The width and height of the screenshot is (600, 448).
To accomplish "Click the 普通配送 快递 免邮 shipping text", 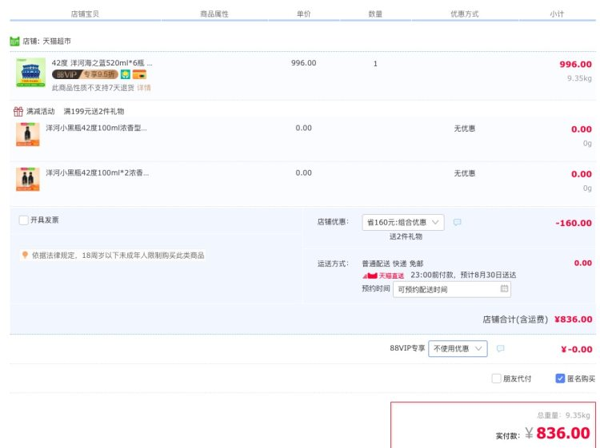I will [393, 264].
